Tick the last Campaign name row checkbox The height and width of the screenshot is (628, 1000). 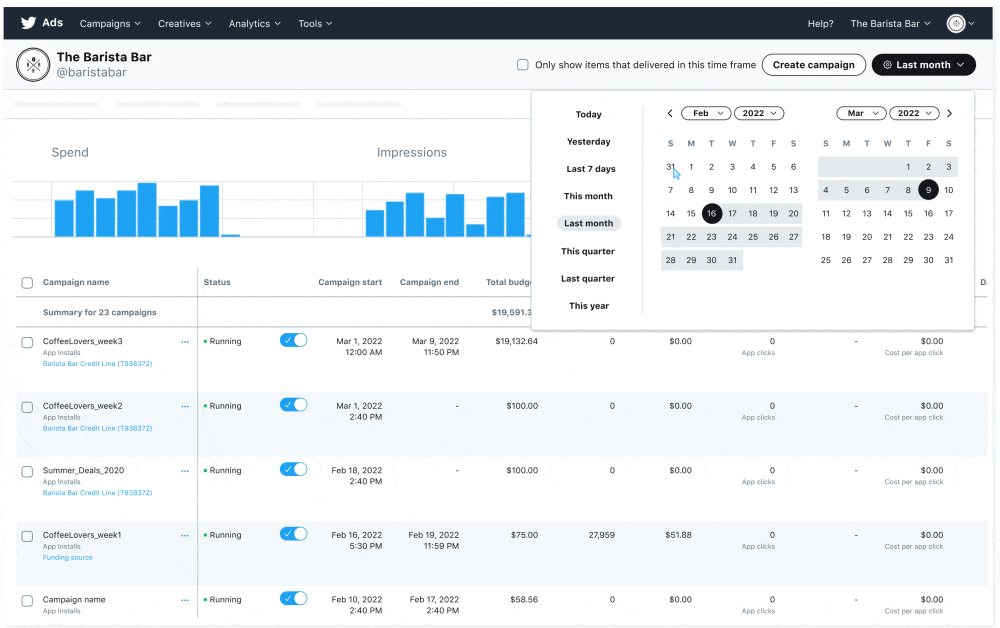click(x=27, y=601)
